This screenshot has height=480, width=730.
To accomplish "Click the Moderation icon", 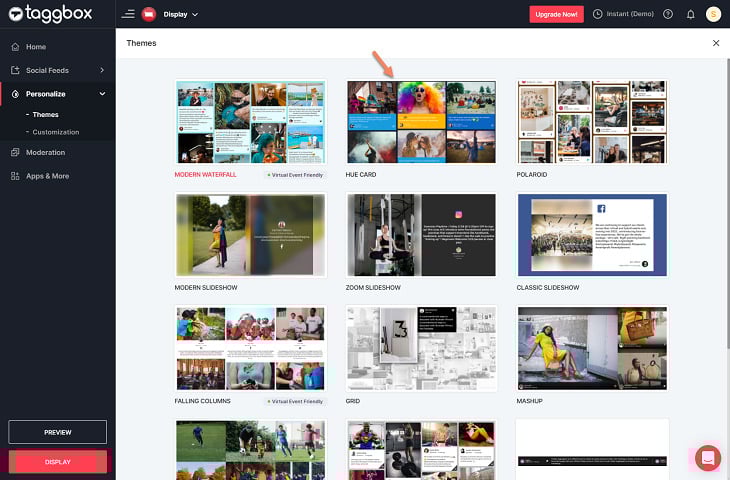I will 15,152.
